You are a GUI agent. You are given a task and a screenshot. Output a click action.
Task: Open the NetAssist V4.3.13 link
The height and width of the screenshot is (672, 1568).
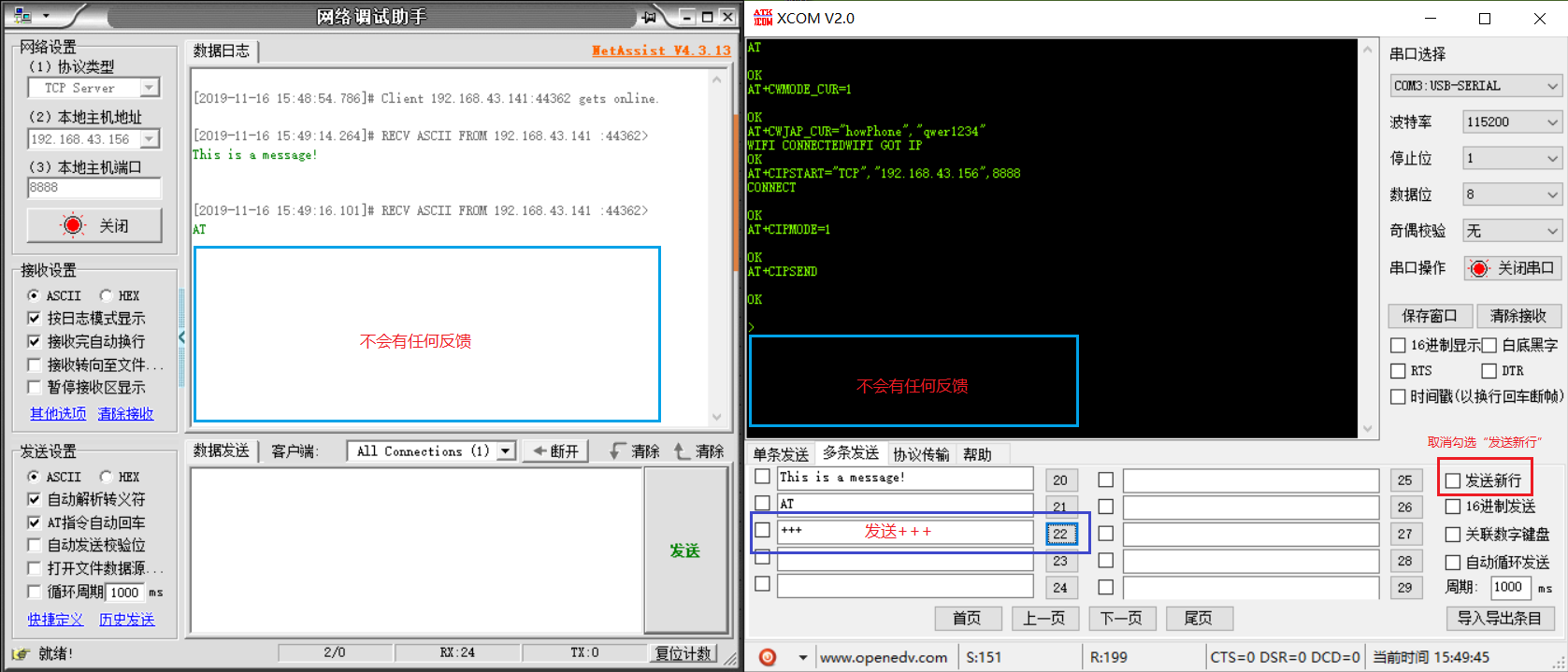(x=661, y=50)
